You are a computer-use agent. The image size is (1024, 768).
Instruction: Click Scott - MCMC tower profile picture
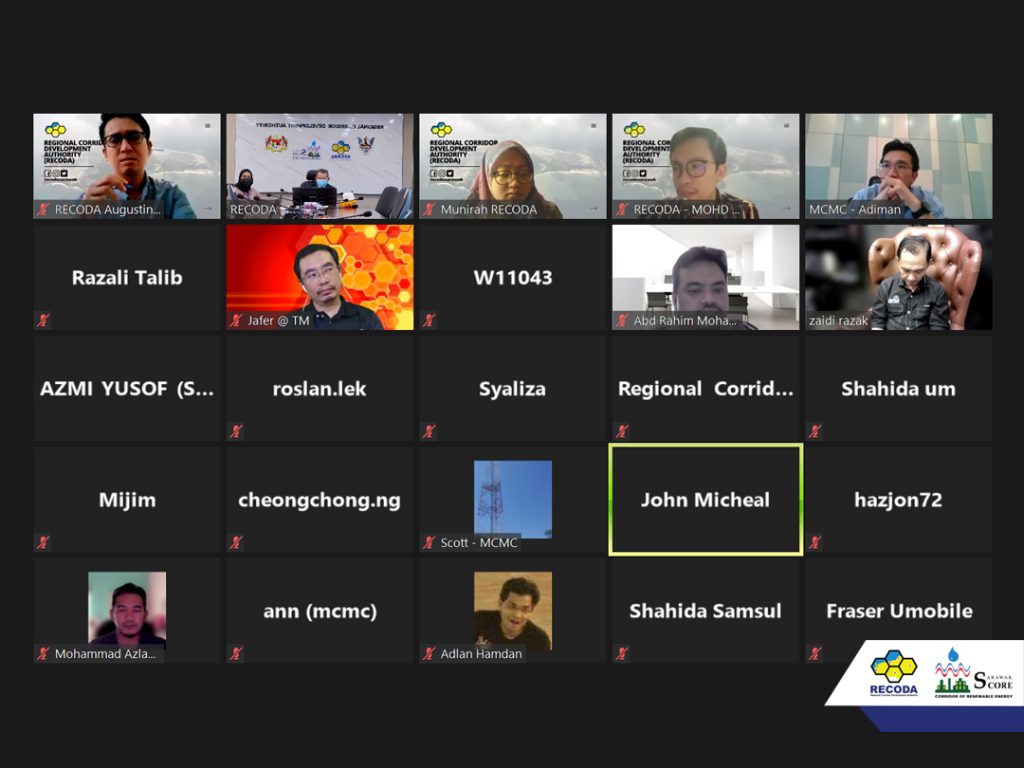(513, 500)
